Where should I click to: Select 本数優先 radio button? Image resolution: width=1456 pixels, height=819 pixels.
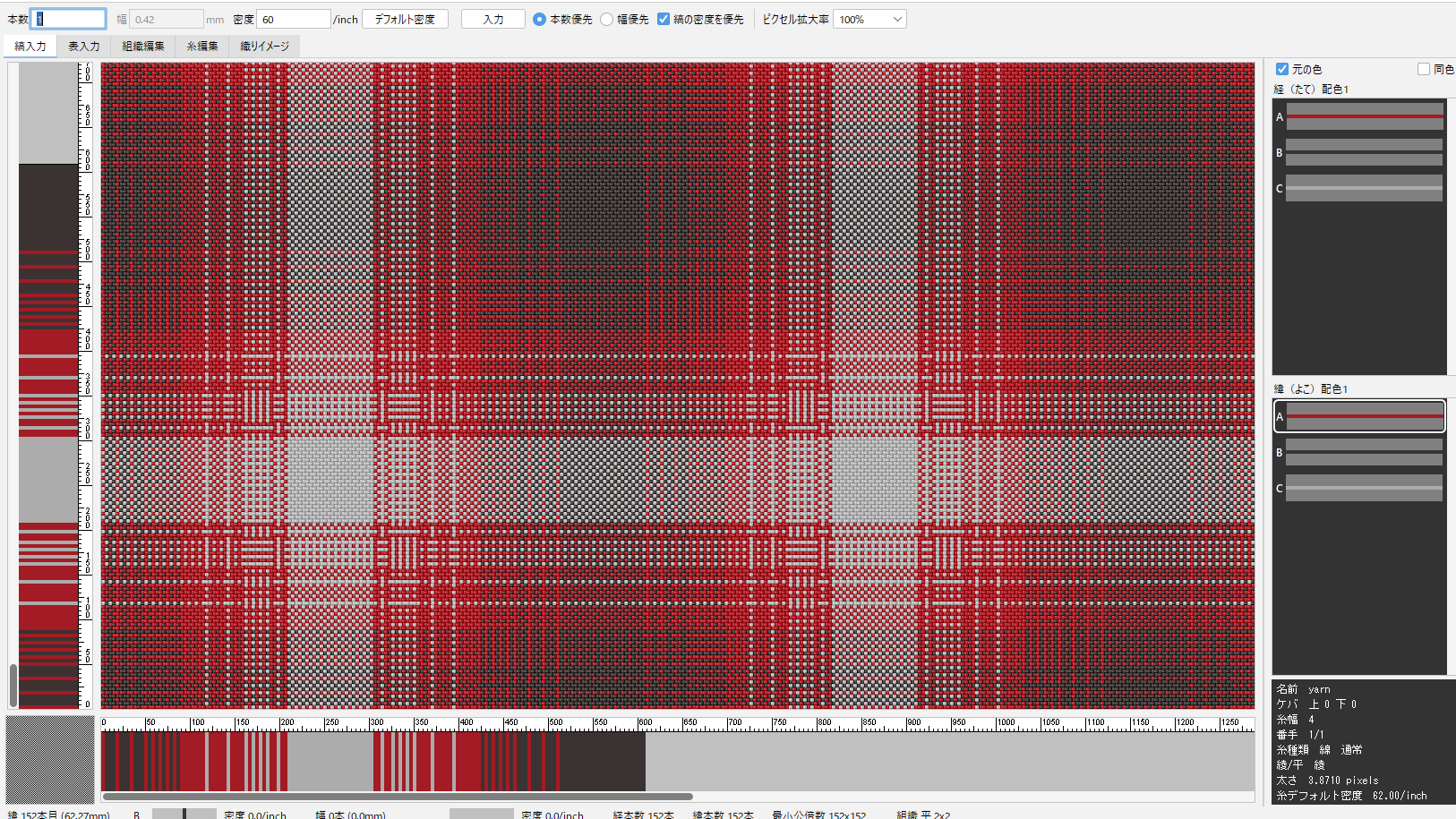coord(539,19)
